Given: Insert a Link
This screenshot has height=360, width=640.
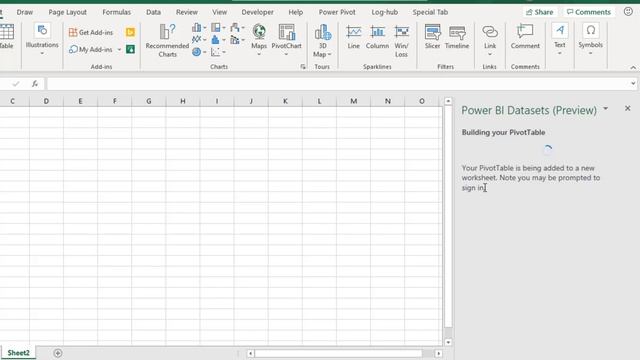Looking at the screenshot, I should pyautogui.click(x=490, y=40).
